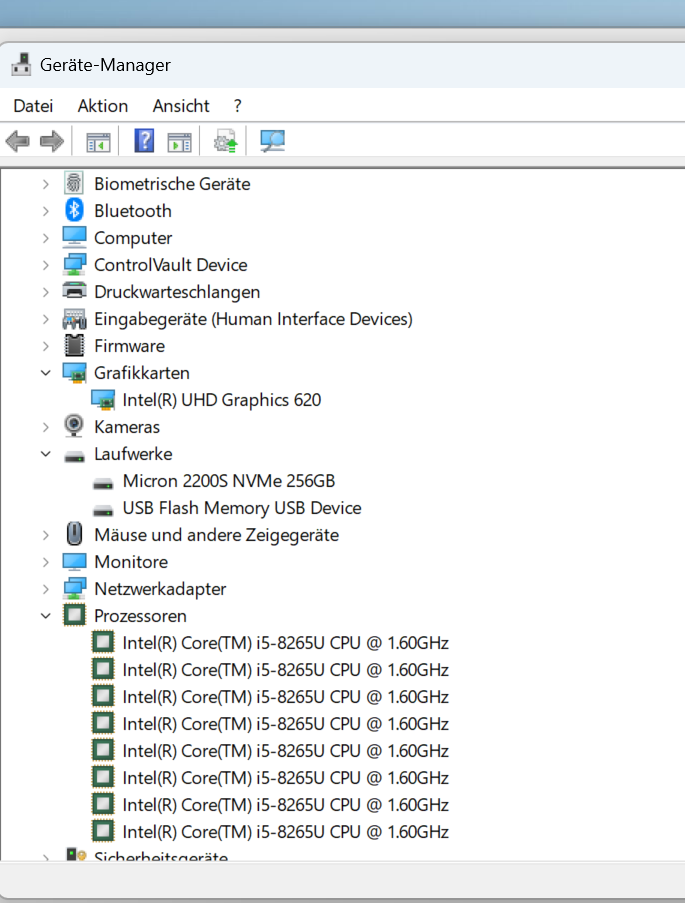Open help with the blue question mark icon
The image size is (685, 903).
pyautogui.click(x=144, y=141)
